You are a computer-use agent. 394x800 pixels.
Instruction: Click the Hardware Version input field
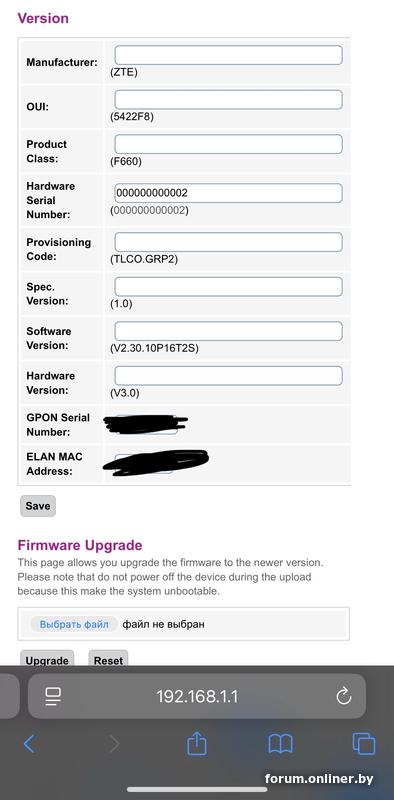pyautogui.click(x=228, y=375)
